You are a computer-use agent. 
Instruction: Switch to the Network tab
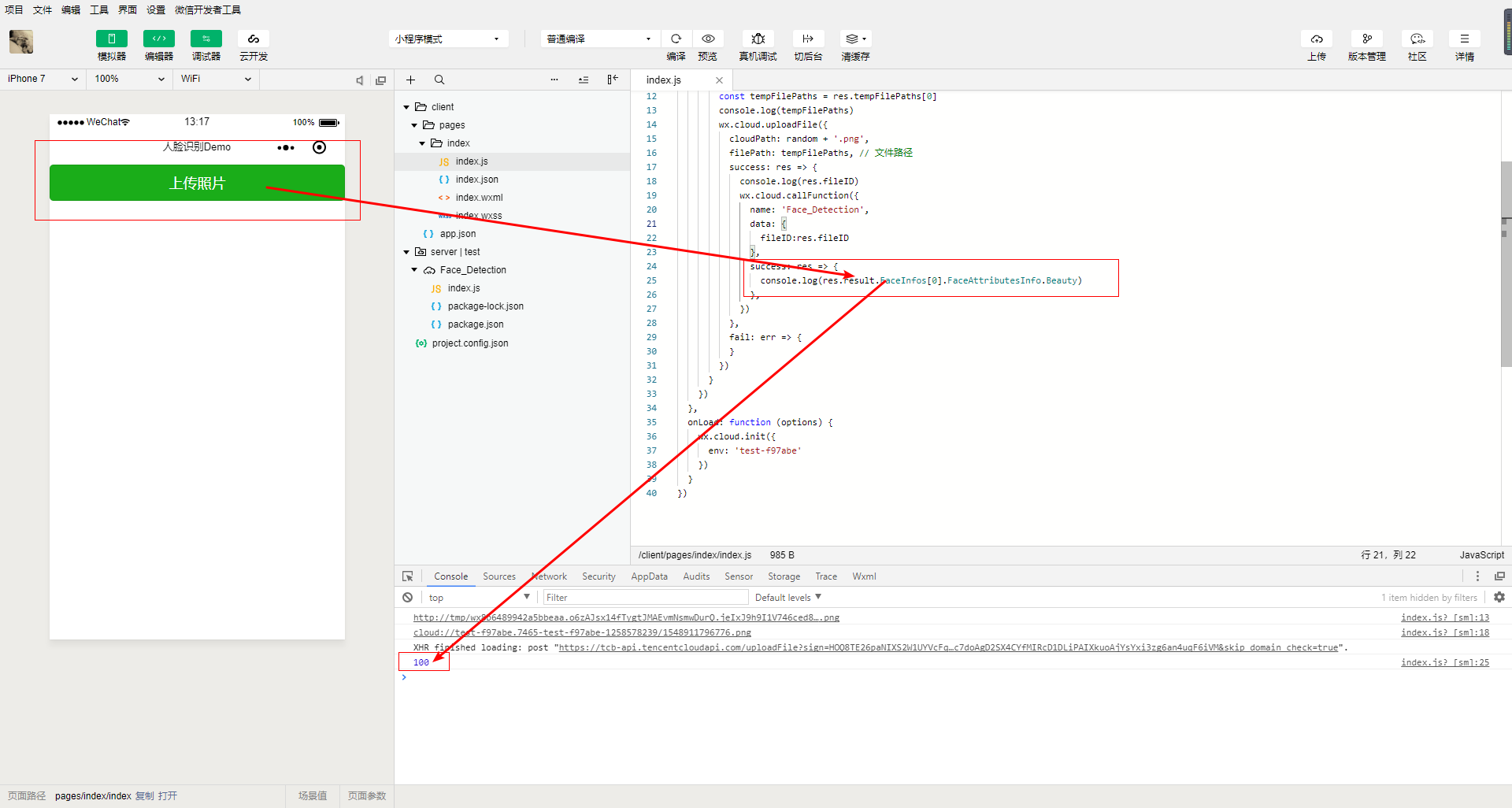click(550, 576)
